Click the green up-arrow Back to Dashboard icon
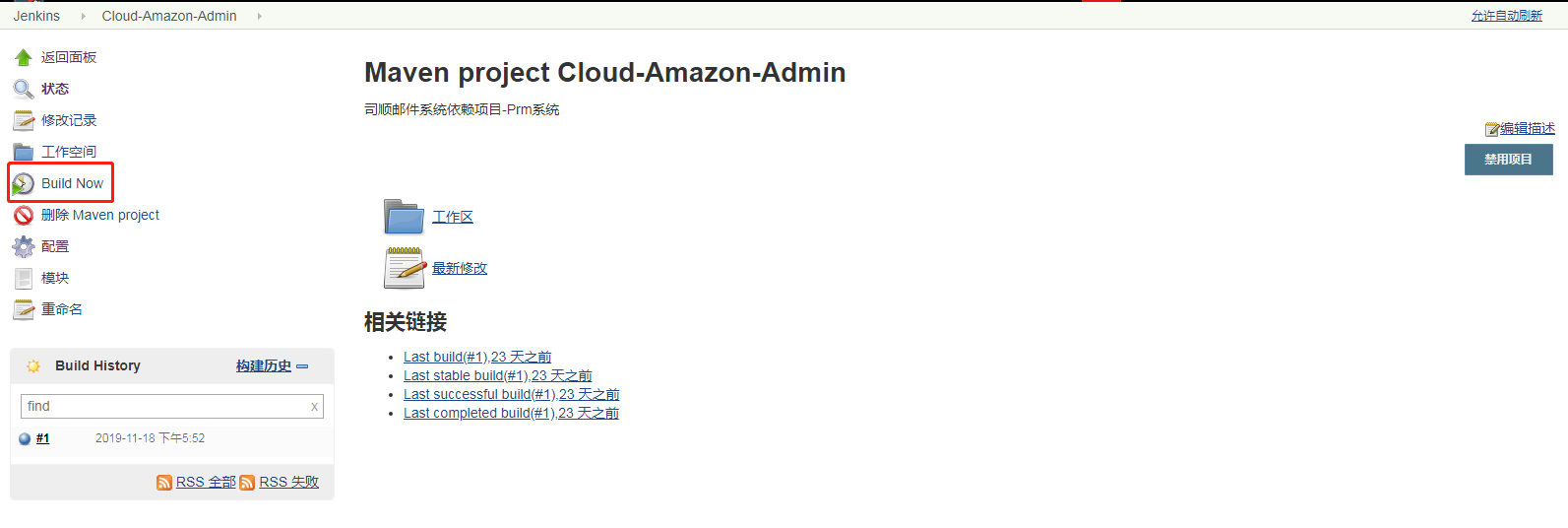The width and height of the screenshot is (1568, 528). pos(24,57)
